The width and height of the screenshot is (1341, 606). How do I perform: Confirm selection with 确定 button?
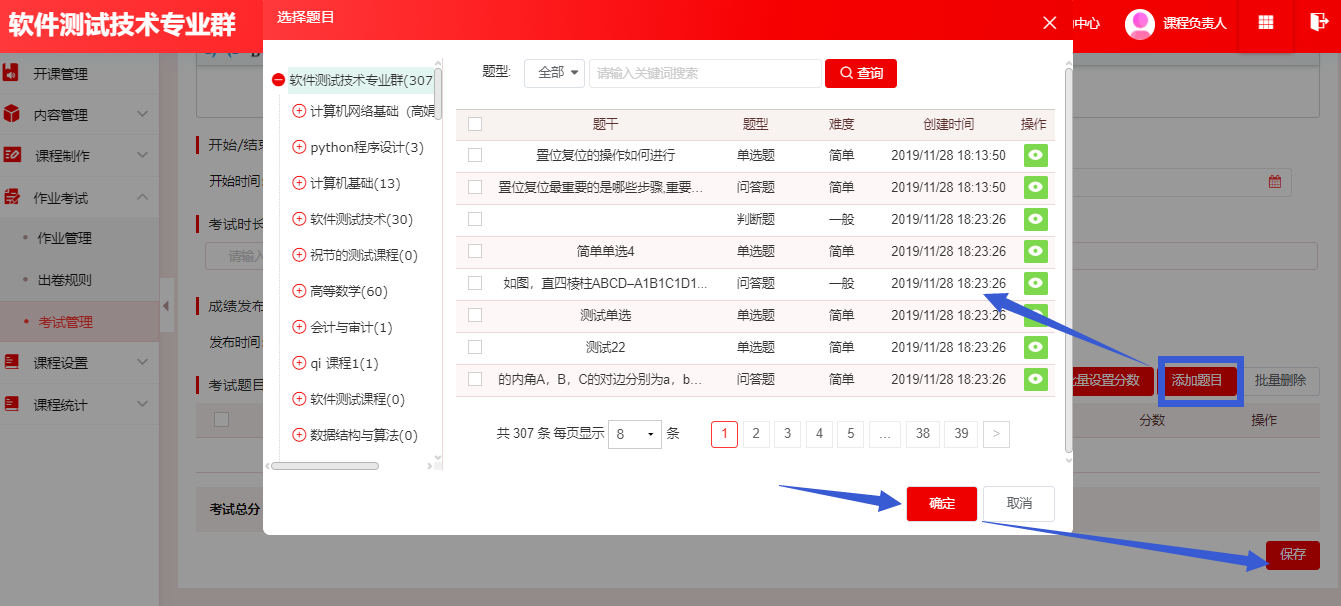942,504
